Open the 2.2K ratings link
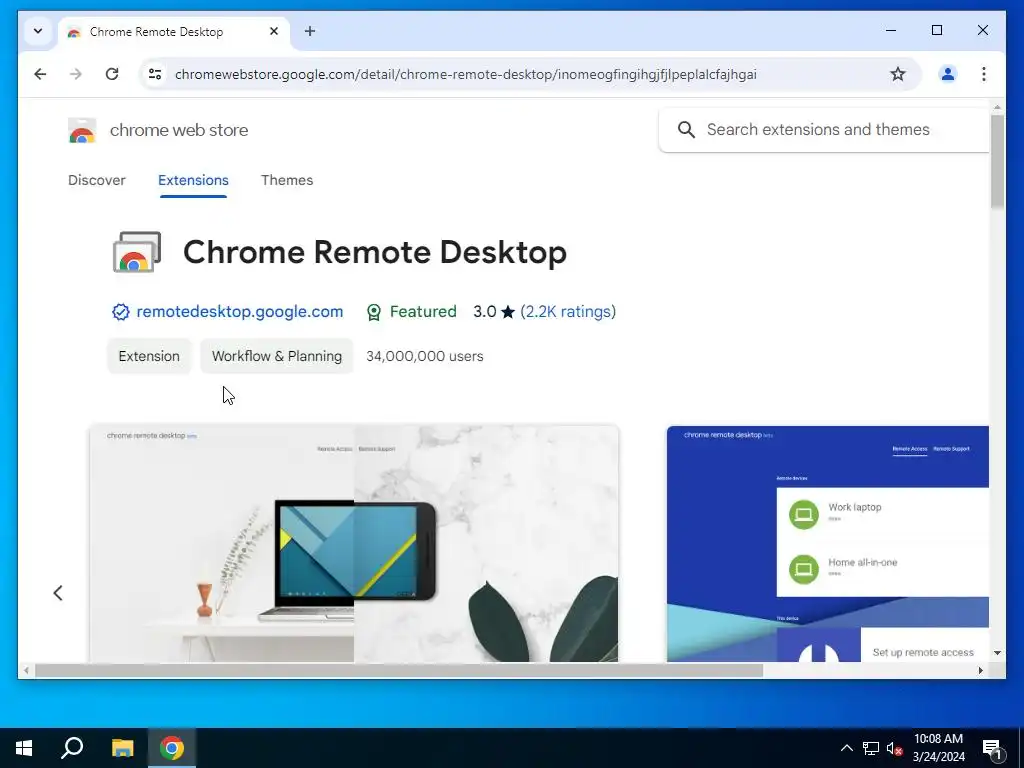1024x768 pixels. 568,312
